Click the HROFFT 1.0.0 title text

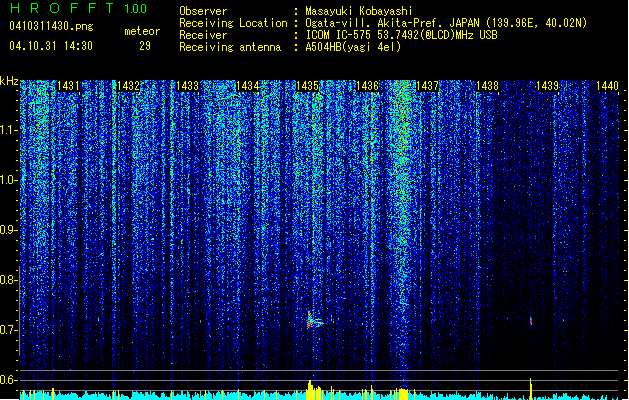point(78,8)
